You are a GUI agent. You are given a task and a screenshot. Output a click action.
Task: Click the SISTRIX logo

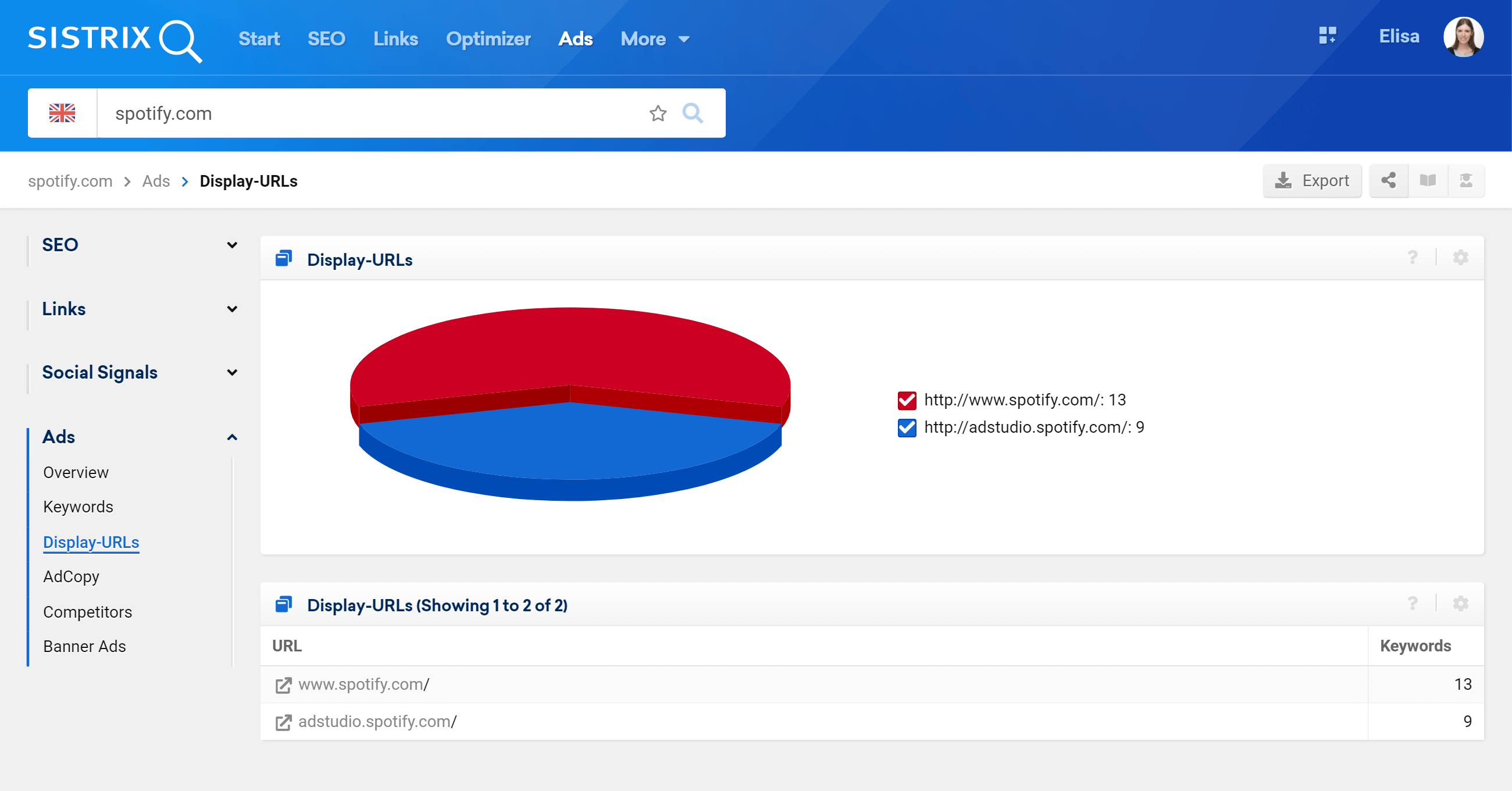tap(115, 40)
